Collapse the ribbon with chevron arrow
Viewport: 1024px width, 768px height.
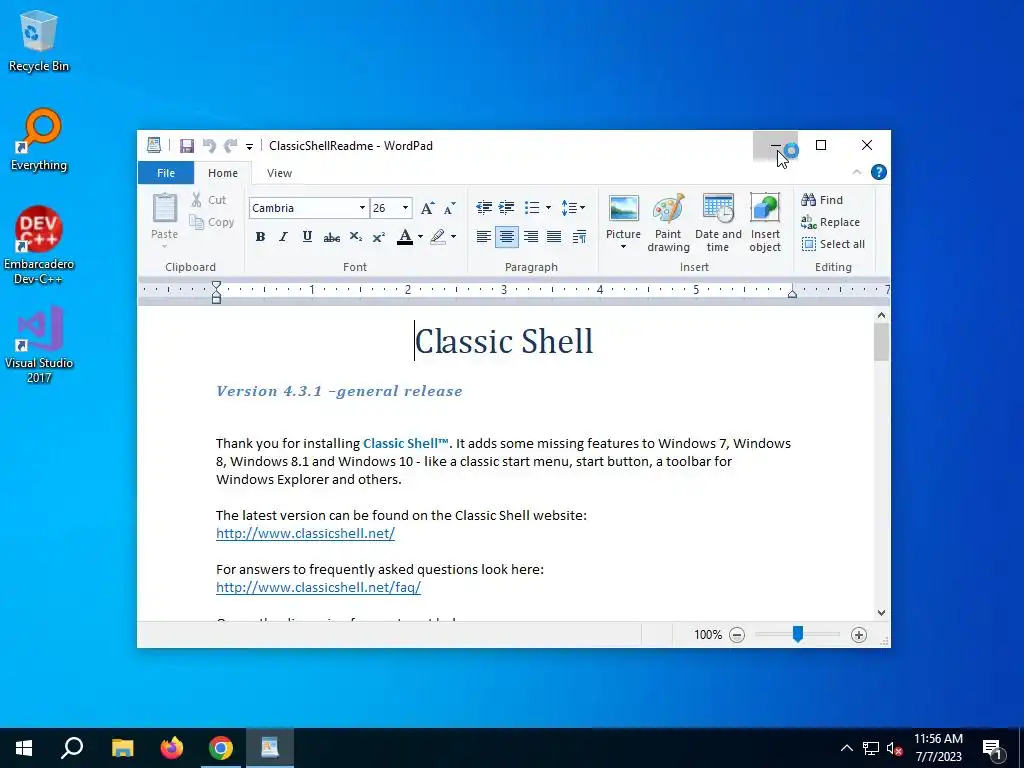coord(857,172)
